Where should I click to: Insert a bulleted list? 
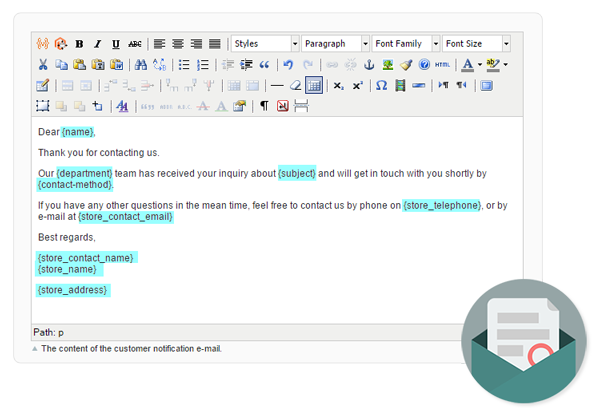[184, 65]
